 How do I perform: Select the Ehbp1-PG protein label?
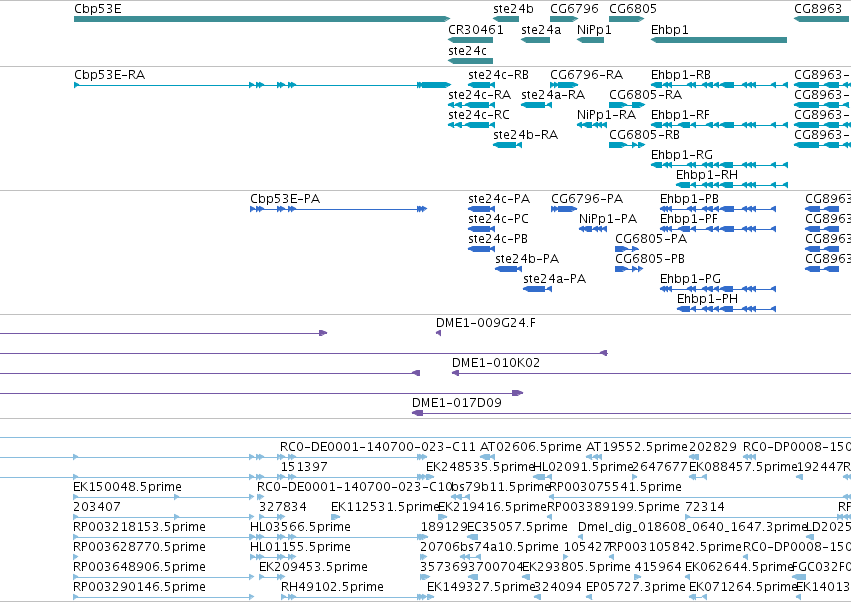(690, 280)
